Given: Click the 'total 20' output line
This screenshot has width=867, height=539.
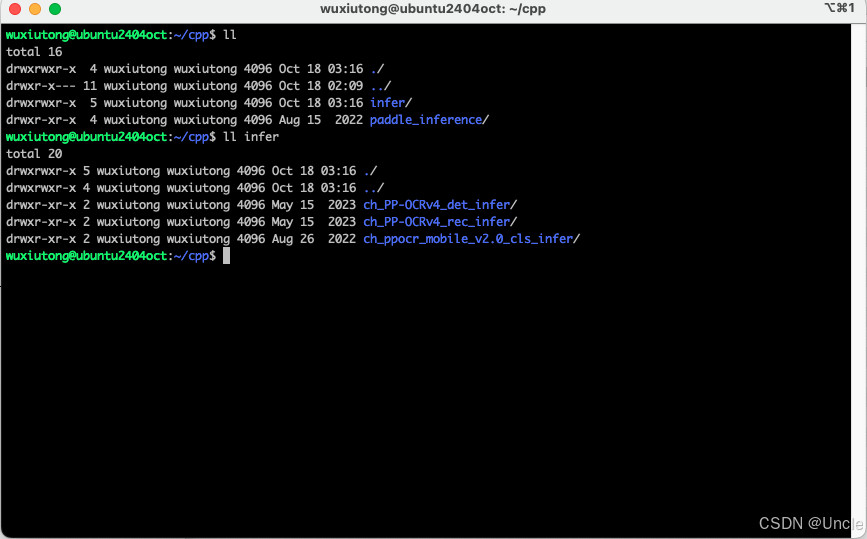Looking at the screenshot, I should pyautogui.click(x=34, y=154).
